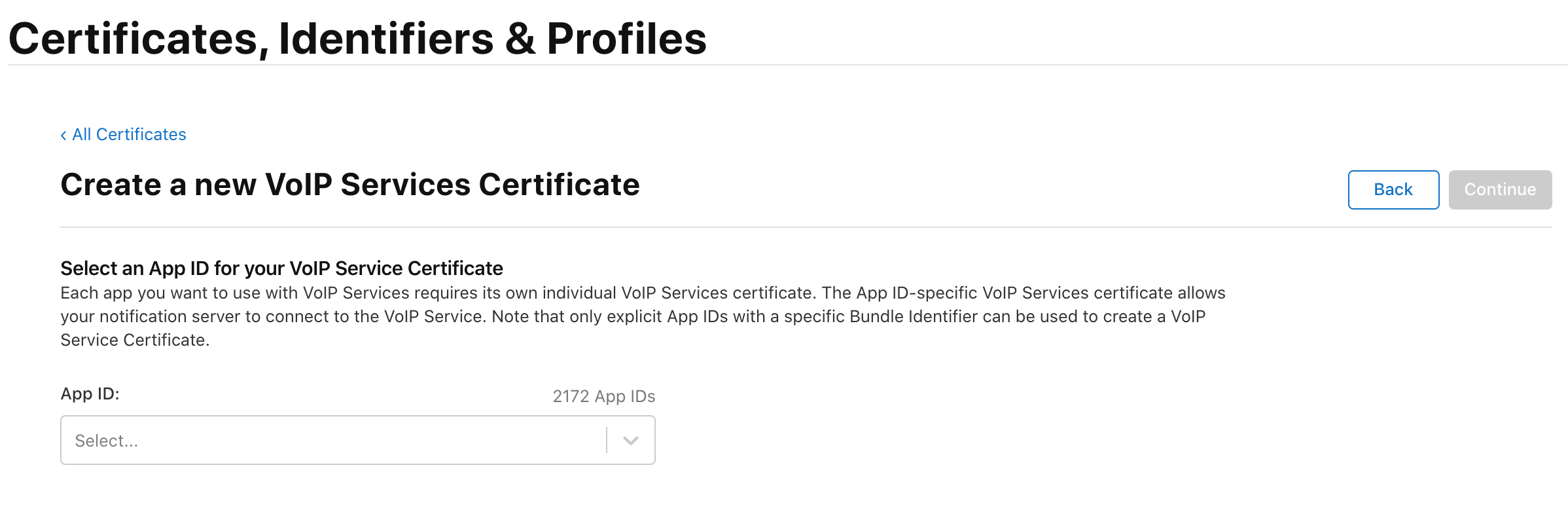Click the All Certificates link
Screen dimensions: 1568x516
[x=129, y=134]
